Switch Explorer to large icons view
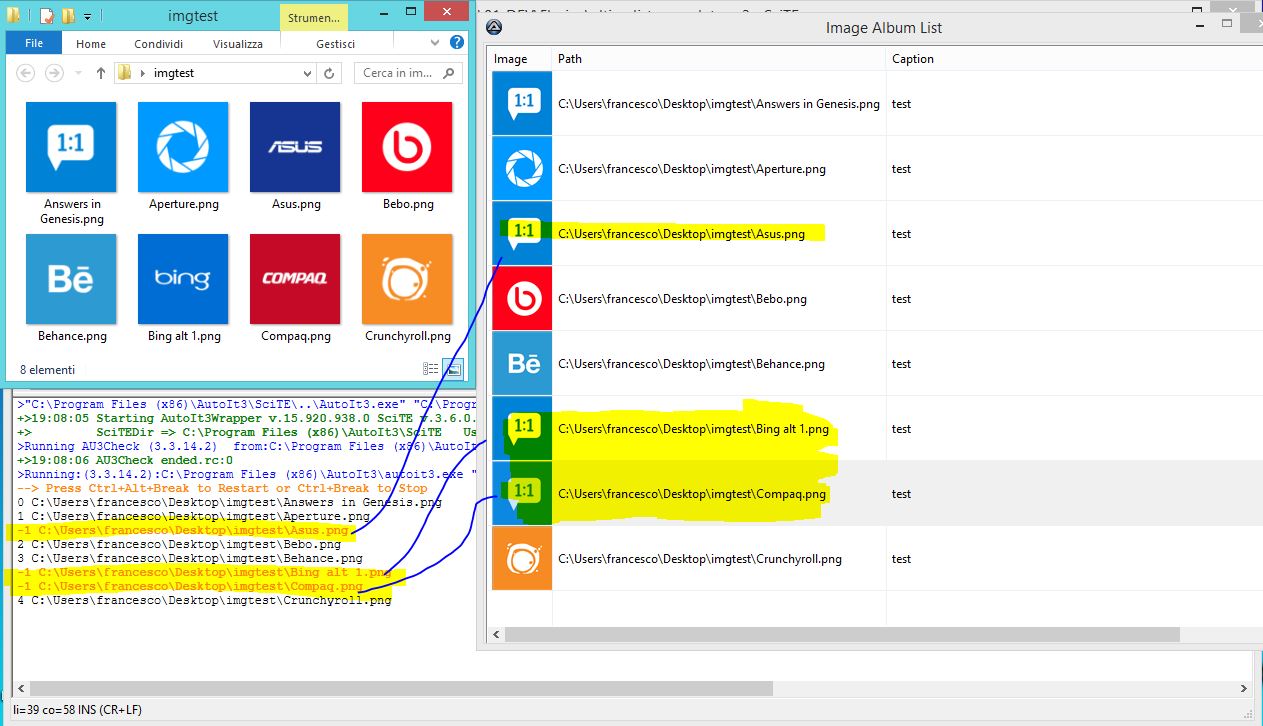The image size is (1263, 726). (453, 369)
